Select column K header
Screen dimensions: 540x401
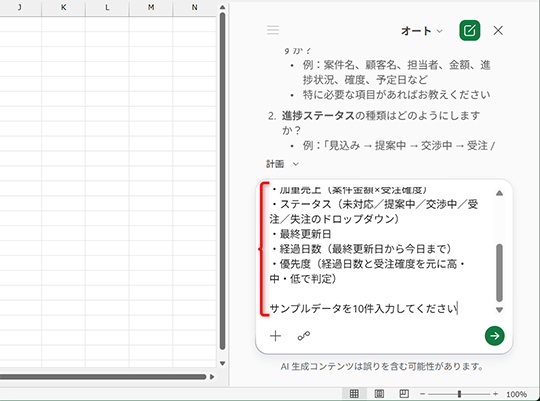click(x=63, y=8)
